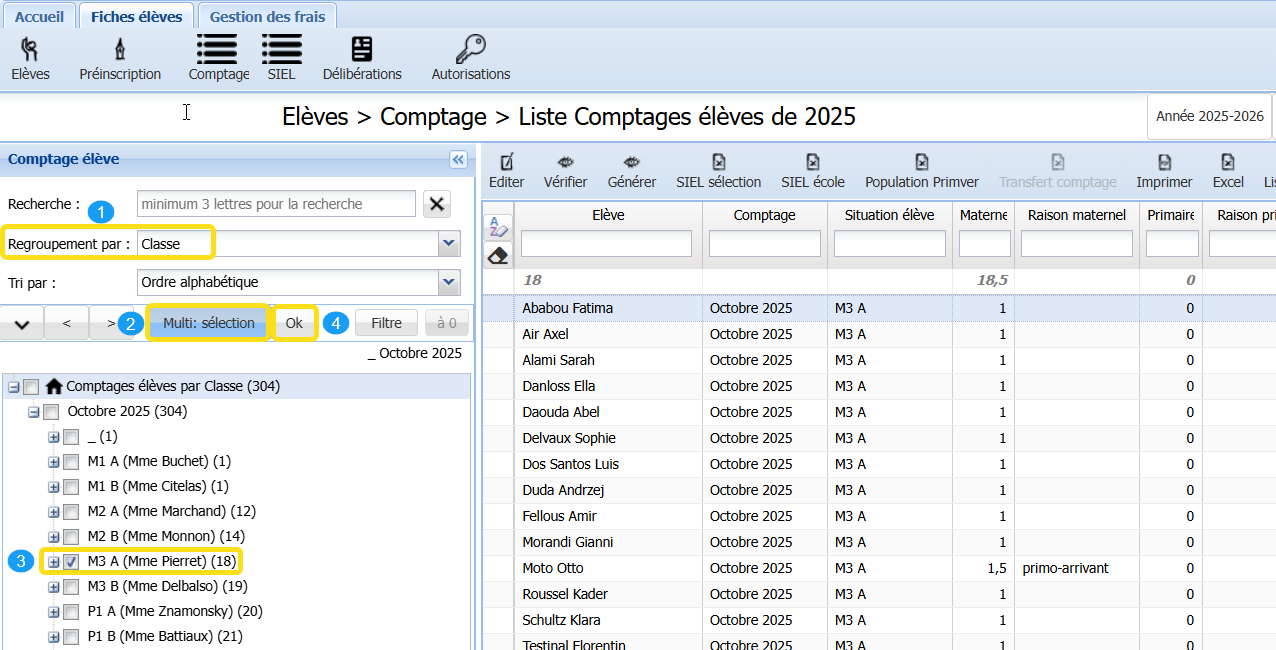
Task: Clear search with the X button
Action: click(436, 204)
